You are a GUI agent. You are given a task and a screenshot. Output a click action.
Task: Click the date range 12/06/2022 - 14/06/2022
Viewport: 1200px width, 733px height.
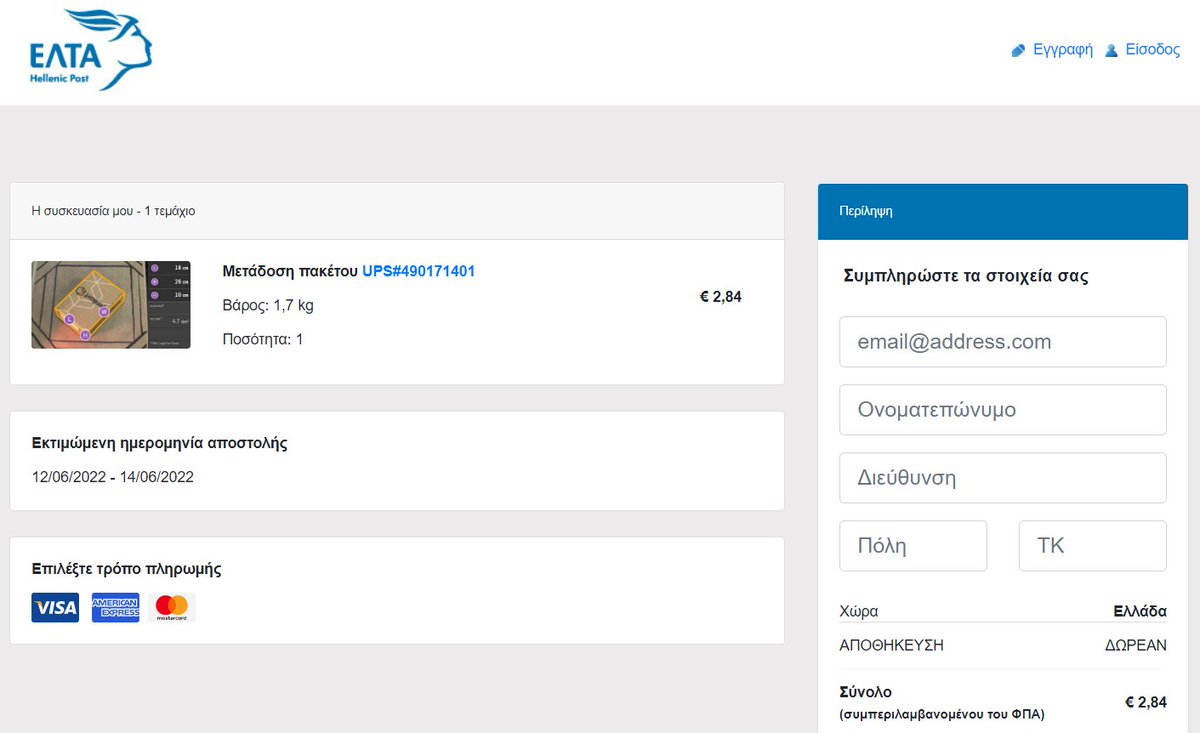[x=113, y=477]
